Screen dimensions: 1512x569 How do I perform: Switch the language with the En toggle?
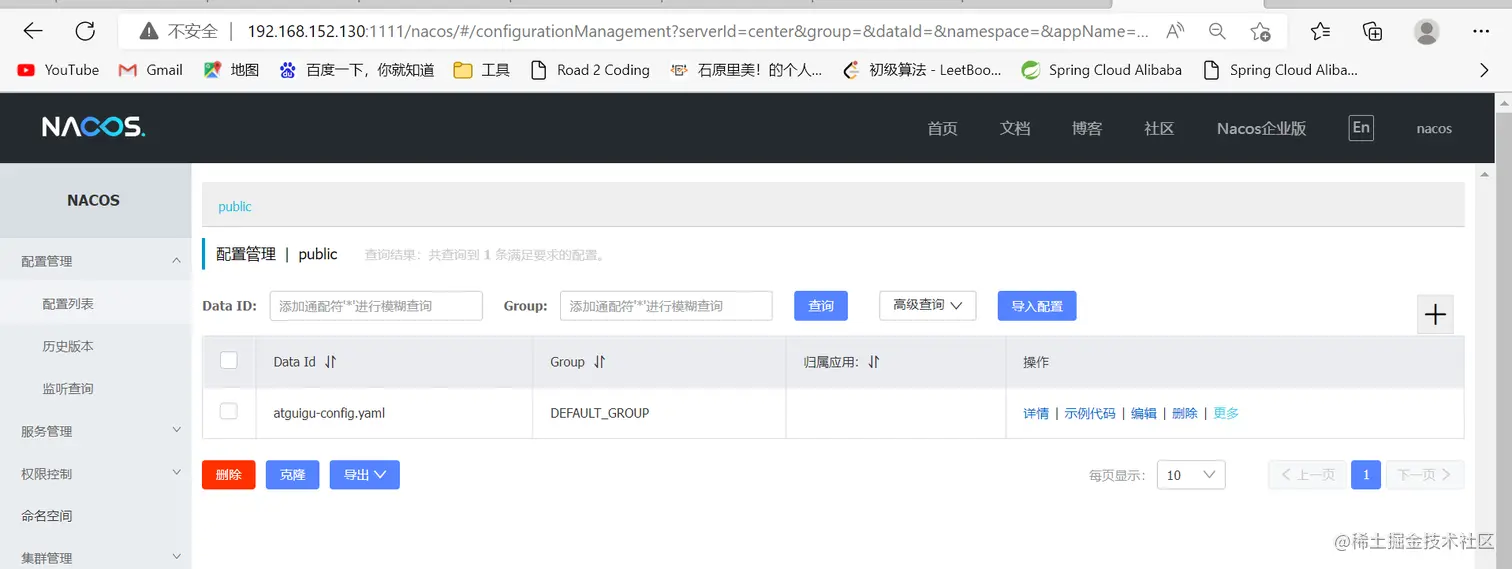pyautogui.click(x=1360, y=127)
